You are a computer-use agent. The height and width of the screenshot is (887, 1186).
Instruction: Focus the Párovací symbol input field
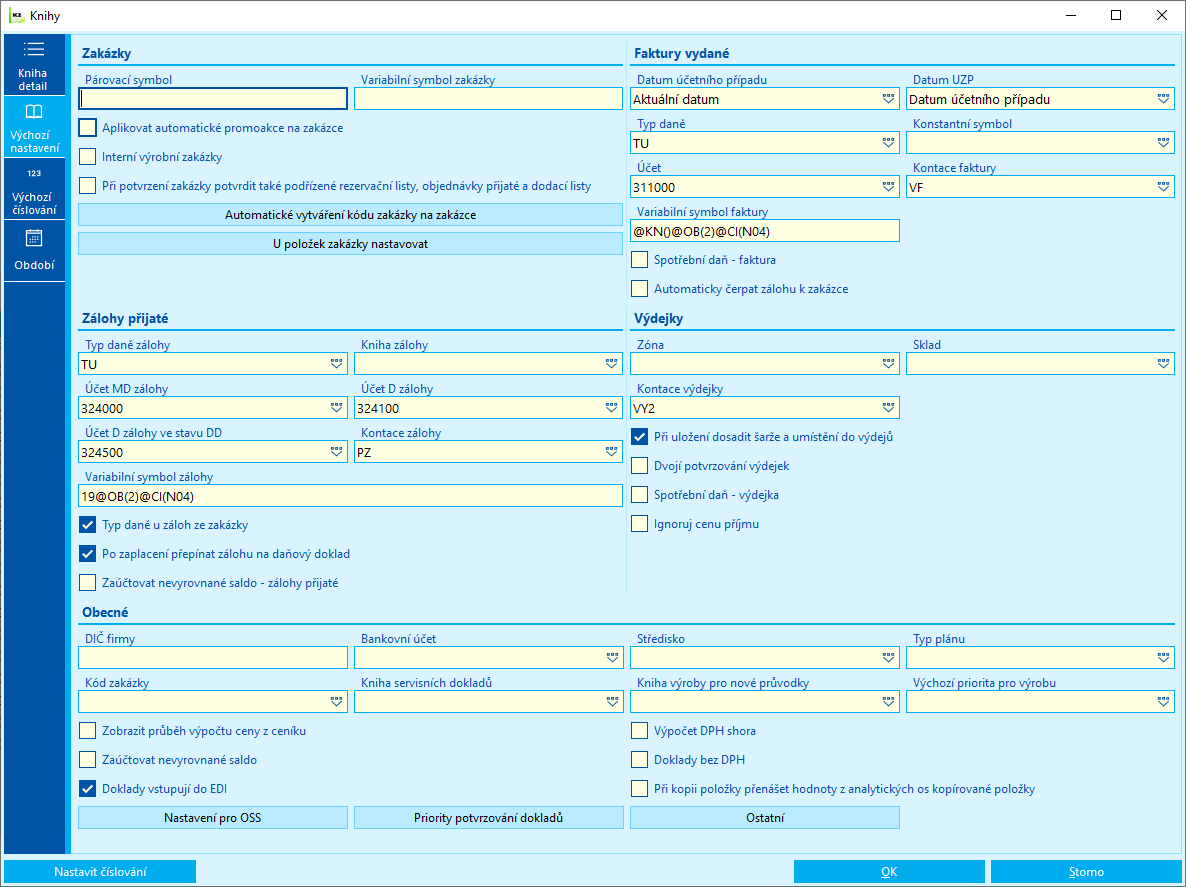tap(213, 99)
